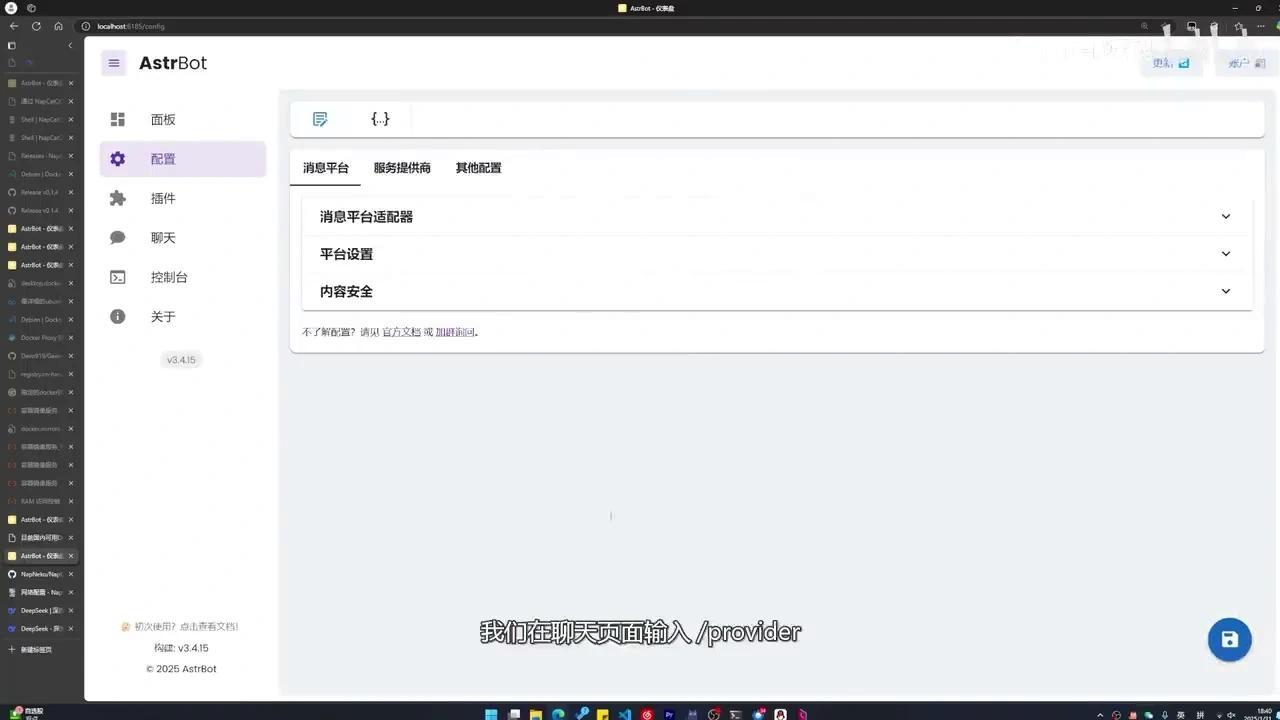Click the v3.4.15 version chip
The height and width of the screenshot is (720, 1280).
click(x=181, y=360)
